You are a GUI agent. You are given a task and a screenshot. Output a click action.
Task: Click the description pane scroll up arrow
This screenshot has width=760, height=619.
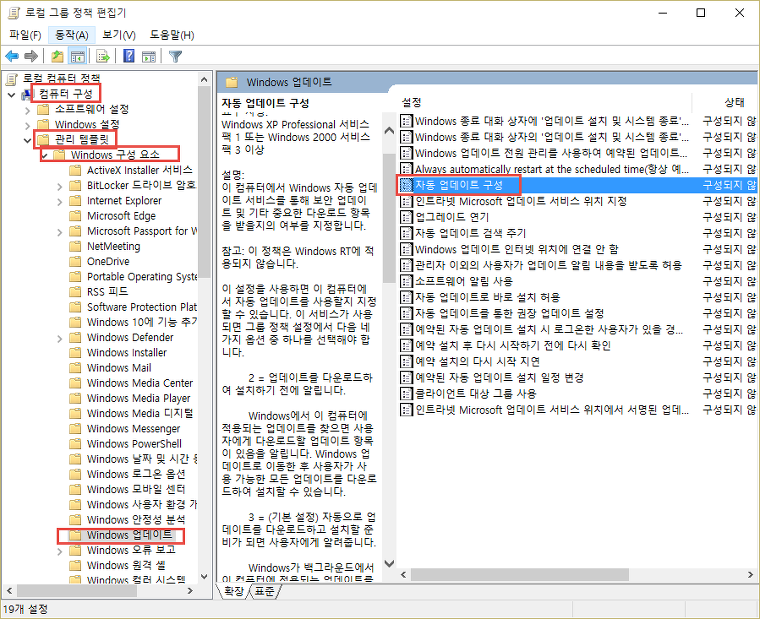coord(389,130)
